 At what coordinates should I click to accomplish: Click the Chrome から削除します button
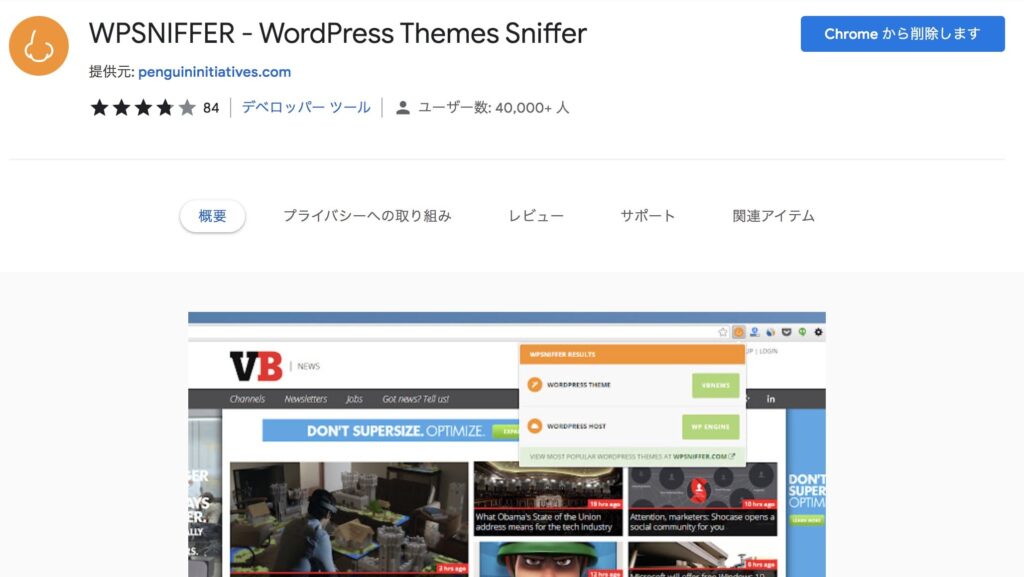tap(903, 34)
